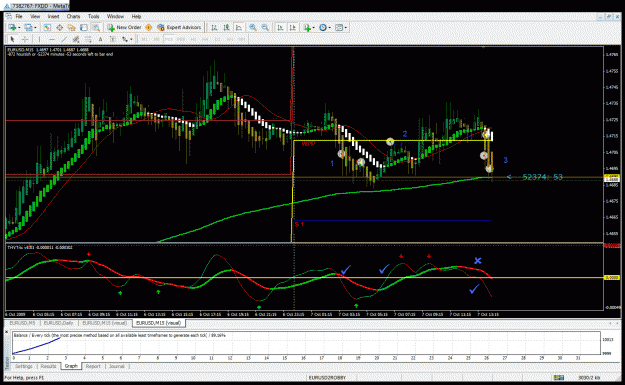Open a new chart with the toolbar icon
Image resolution: width=625 pixels, height=385 pixels.
pos(12,28)
